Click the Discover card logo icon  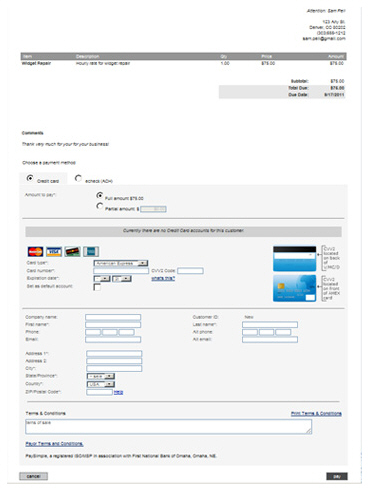[x=72, y=252]
